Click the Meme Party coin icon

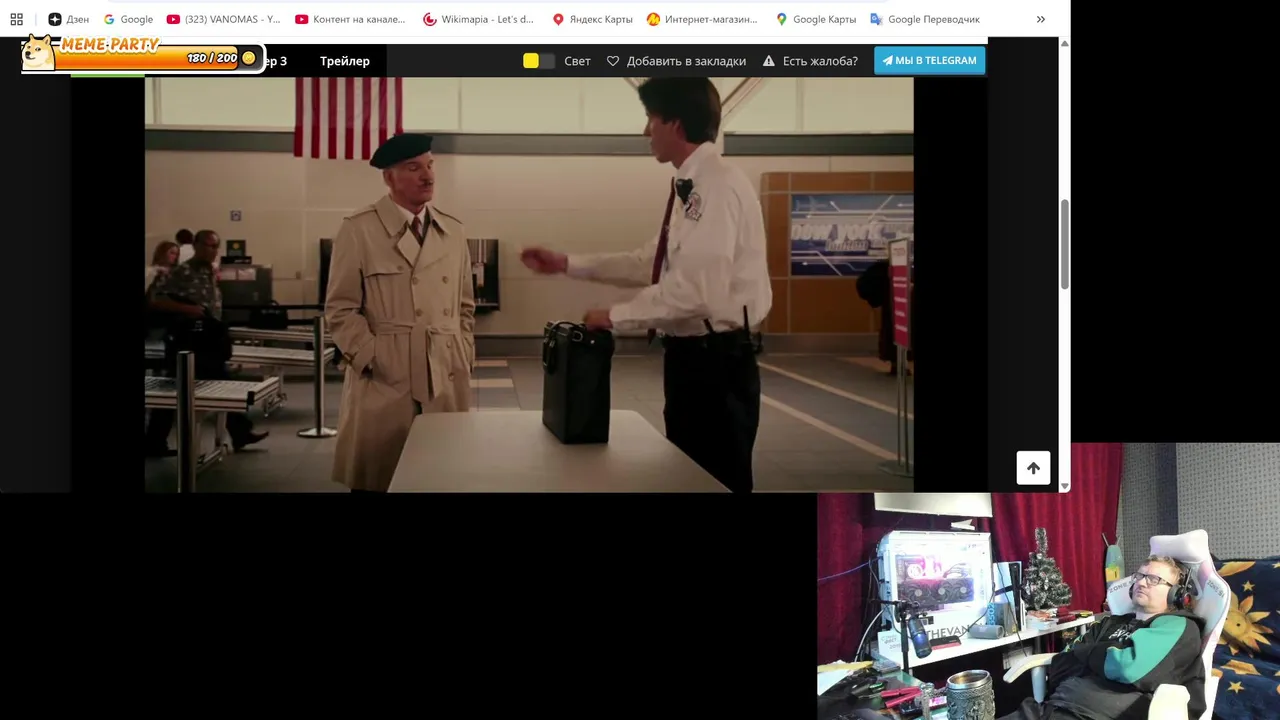[249, 58]
